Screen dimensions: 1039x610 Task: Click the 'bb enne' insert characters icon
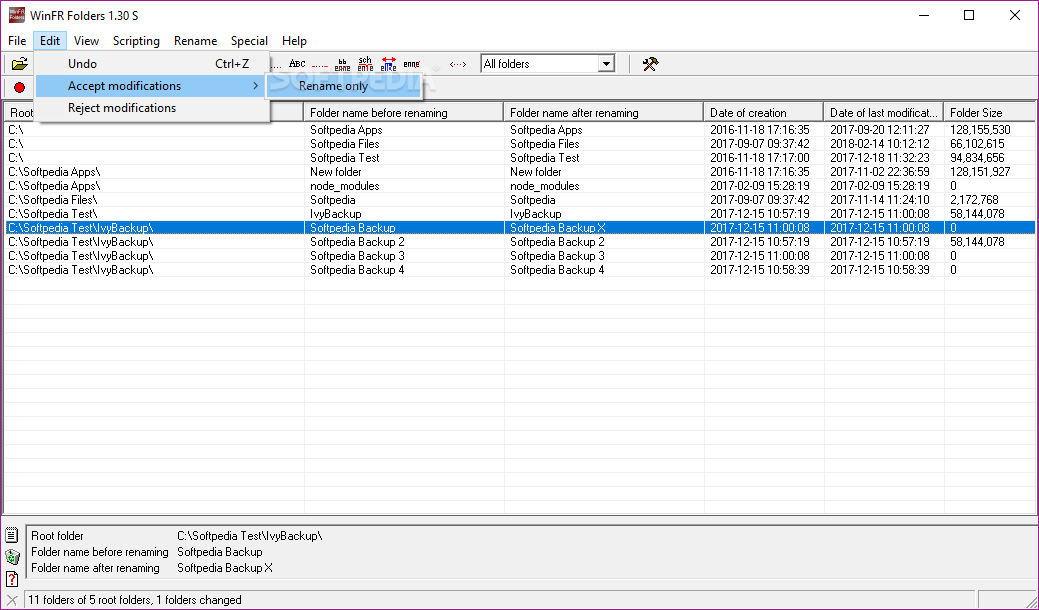coord(343,64)
